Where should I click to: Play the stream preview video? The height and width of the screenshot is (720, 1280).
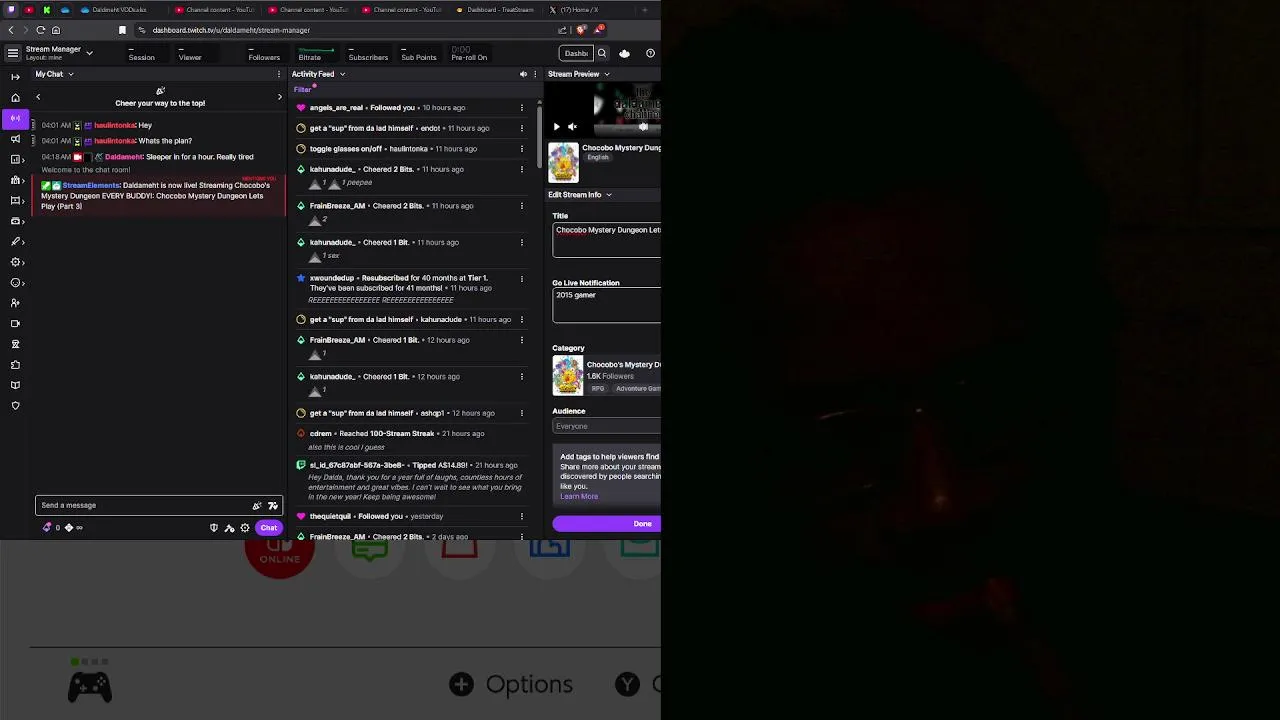point(557,127)
